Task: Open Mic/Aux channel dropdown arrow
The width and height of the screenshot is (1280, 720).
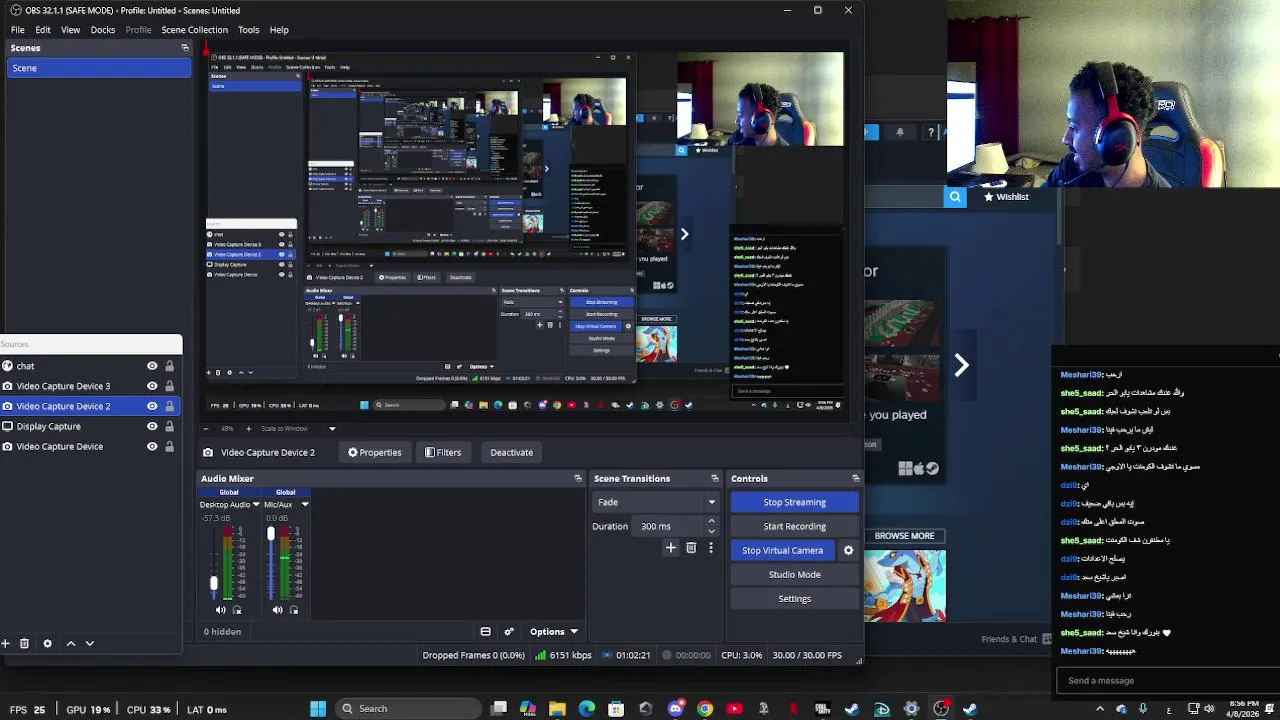Action: click(305, 505)
